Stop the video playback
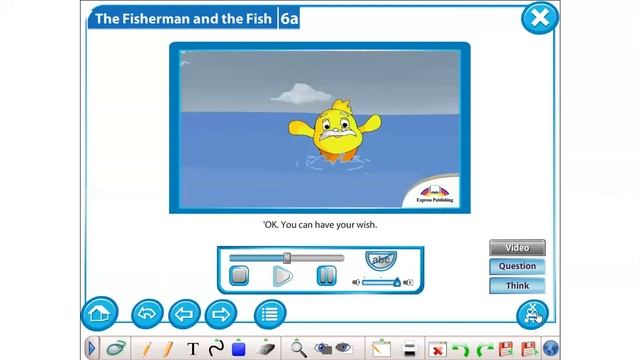Screen dimensions: 640x360 click(x=239, y=276)
